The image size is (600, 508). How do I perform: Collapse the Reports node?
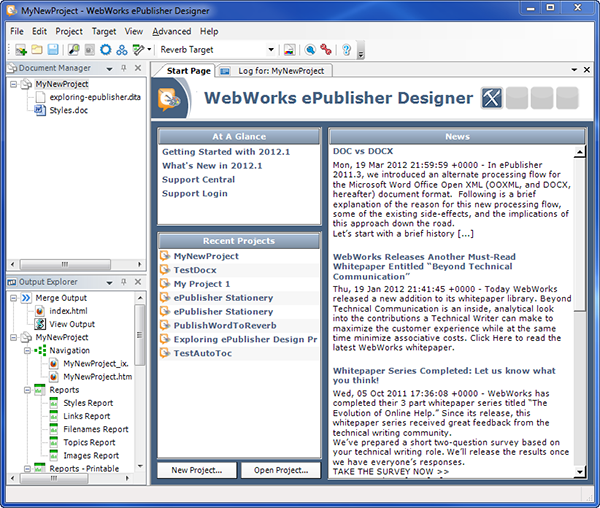tap(28, 390)
